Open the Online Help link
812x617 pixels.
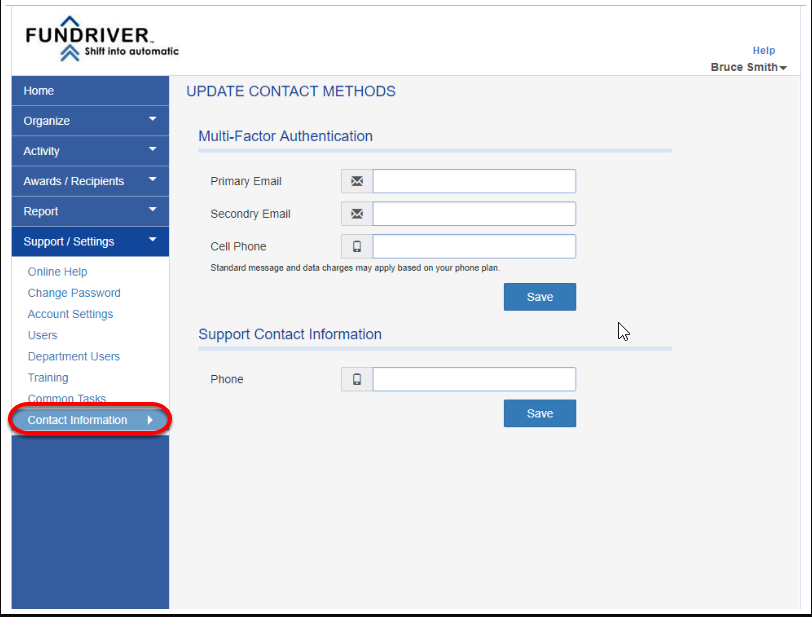[x=57, y=272]
